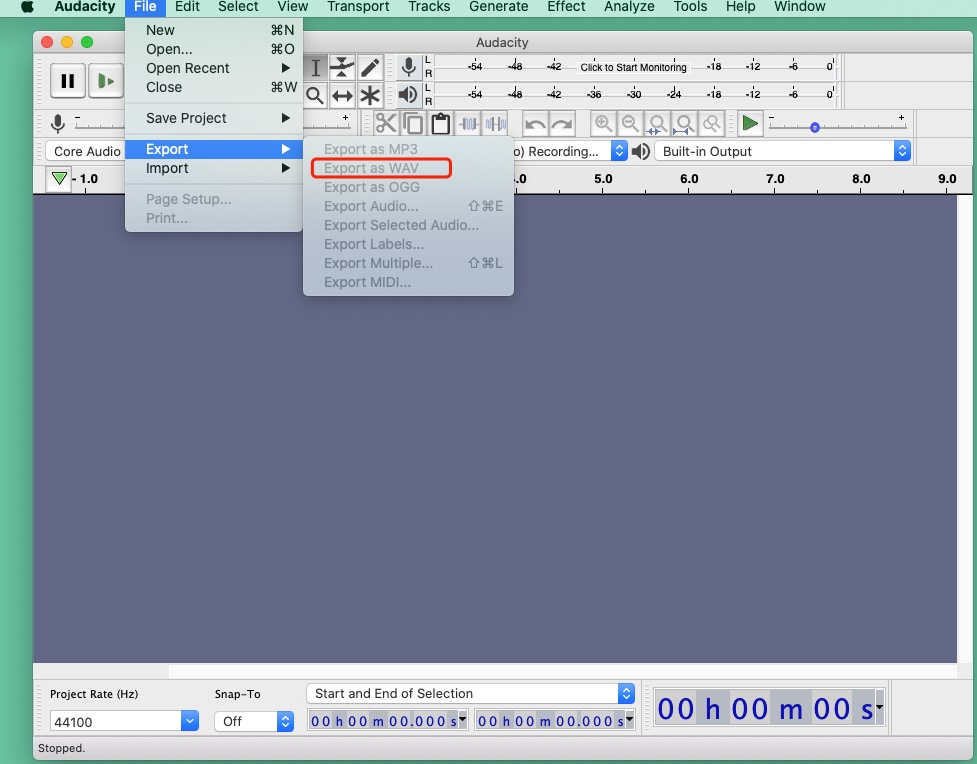The image size is (977, 764).
Task: Click Export as OGG in submenu
Action: pyautogui.click(x=408, y=187)
